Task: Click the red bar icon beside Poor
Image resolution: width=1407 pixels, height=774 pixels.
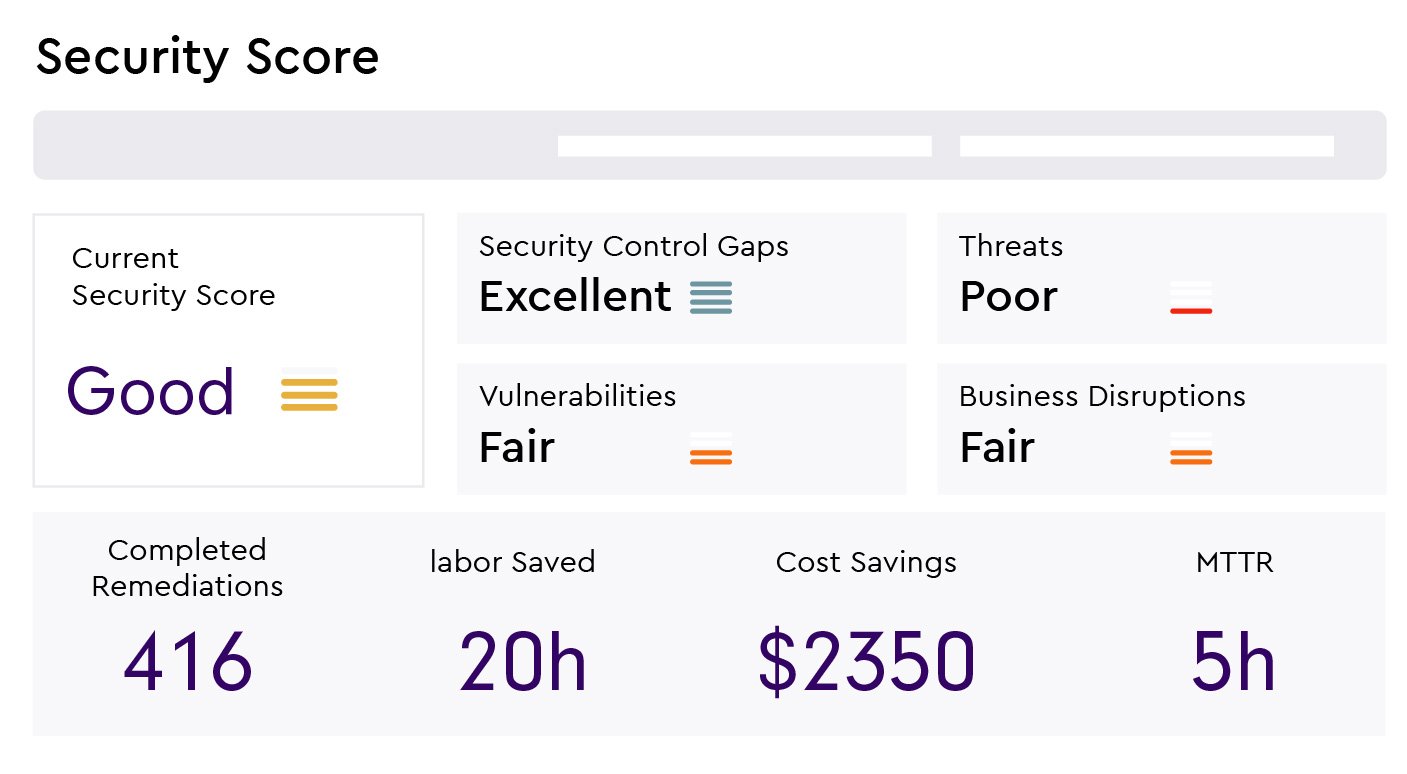Action: [x=1191, y=310]
